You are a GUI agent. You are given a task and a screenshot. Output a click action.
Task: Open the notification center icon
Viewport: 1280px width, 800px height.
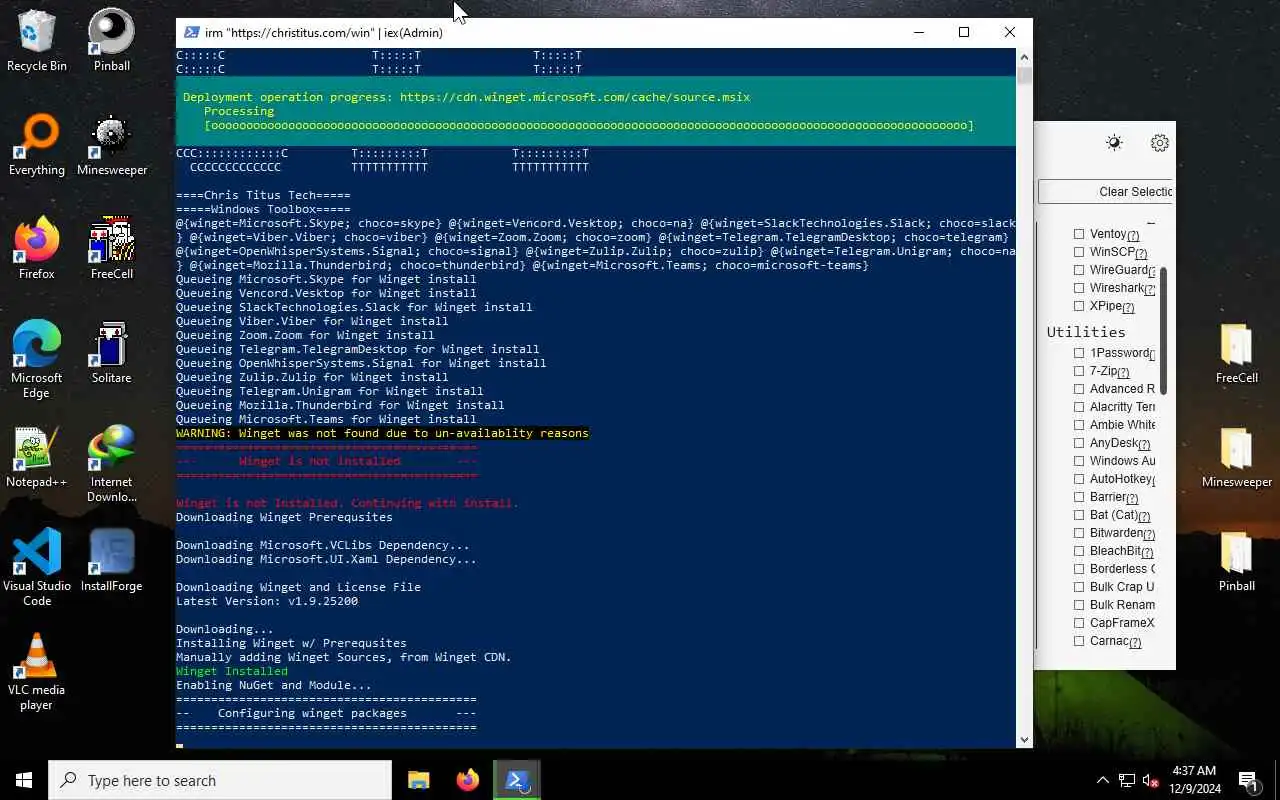[x=1248, y=780]
